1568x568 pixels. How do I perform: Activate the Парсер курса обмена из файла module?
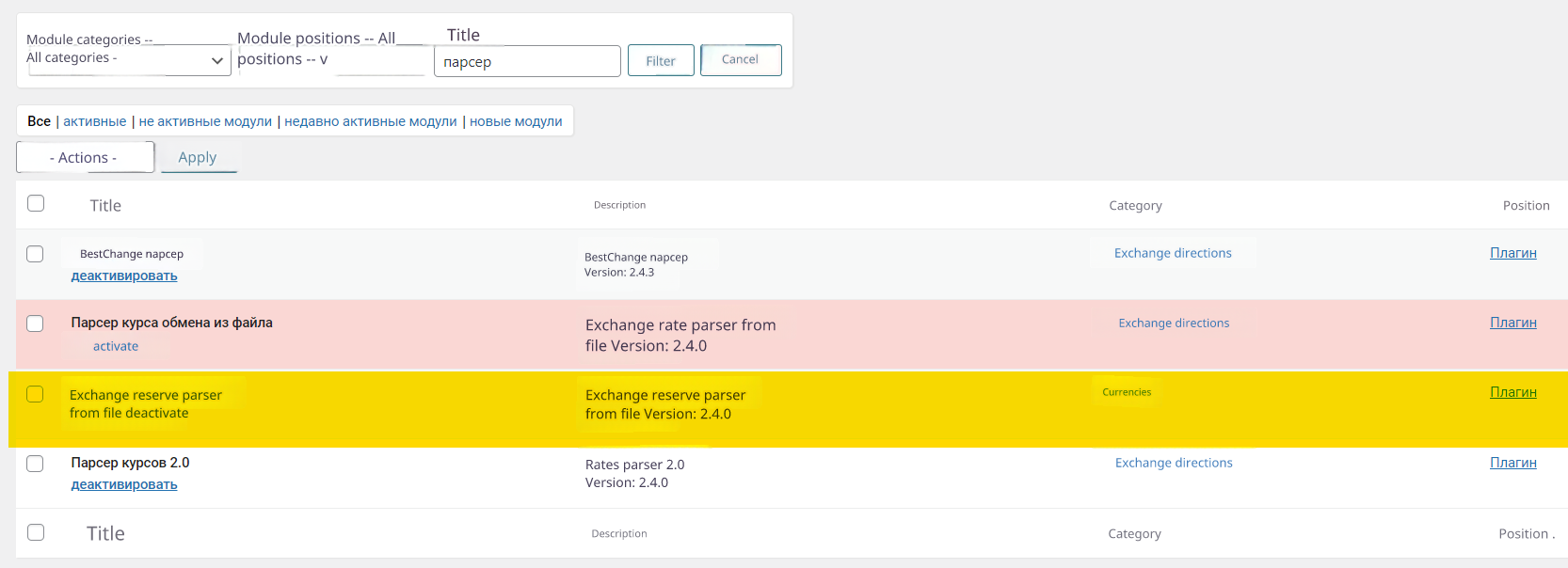[x=116, y=346]
